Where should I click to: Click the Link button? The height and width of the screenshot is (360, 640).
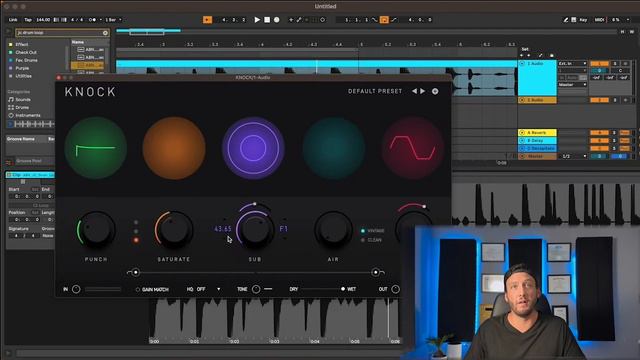point(13,20)
